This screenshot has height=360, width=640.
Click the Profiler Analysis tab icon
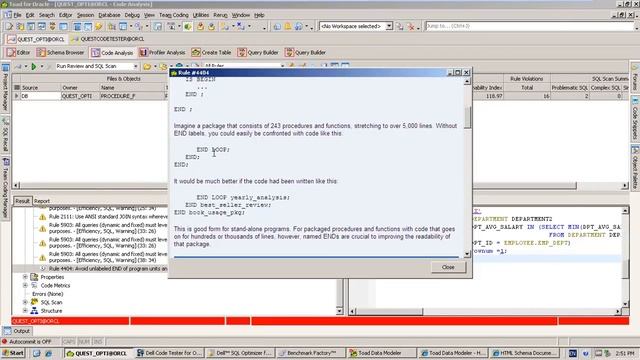click(143, 53)
